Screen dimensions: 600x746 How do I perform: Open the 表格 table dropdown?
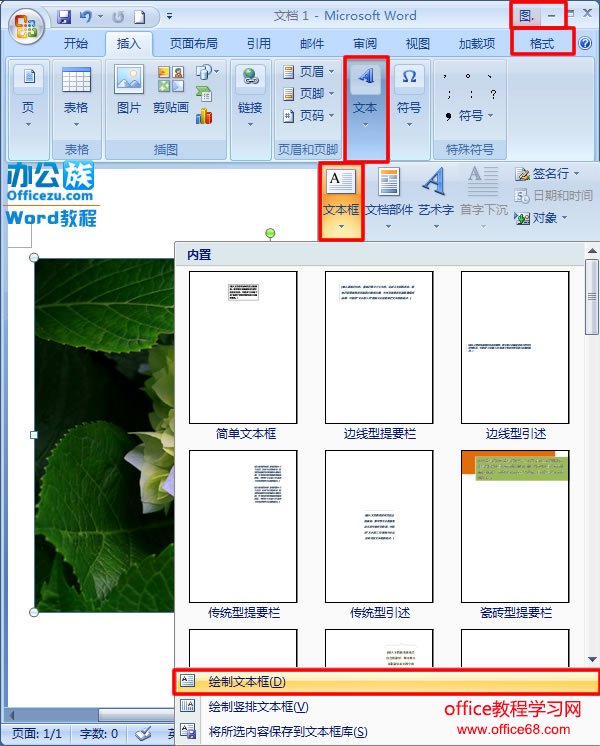pyautogui.click(x=76, y=98)
